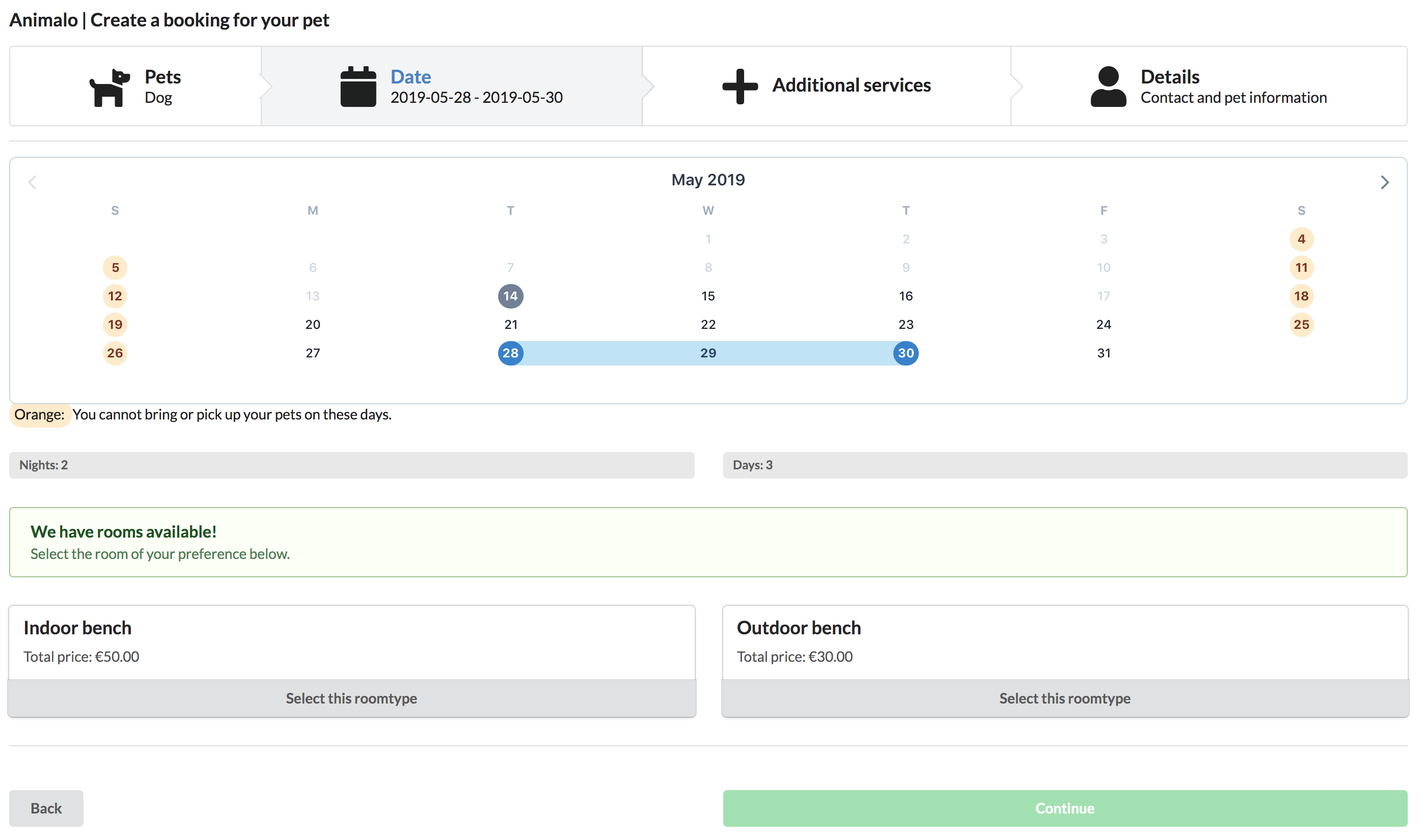Click the calendar icon in Date step
Viewport: 1421px width, 840px height.
pyautogui.click(x=358, y=87)
